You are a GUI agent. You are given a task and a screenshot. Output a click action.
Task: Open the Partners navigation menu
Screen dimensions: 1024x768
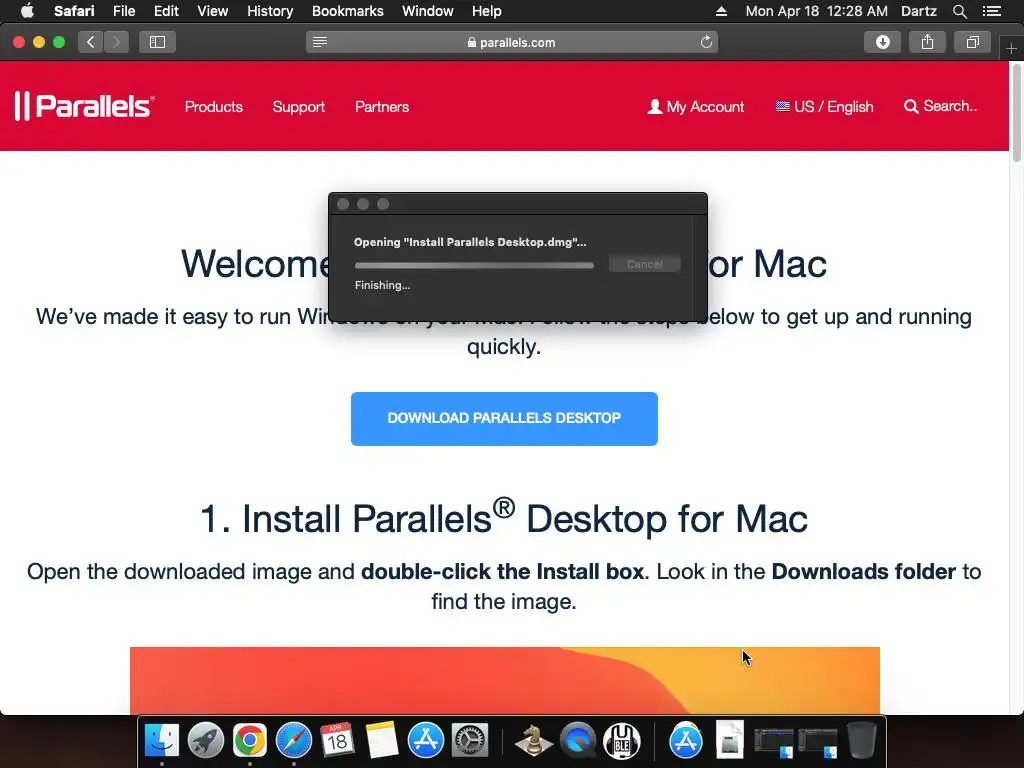point(382,106)
